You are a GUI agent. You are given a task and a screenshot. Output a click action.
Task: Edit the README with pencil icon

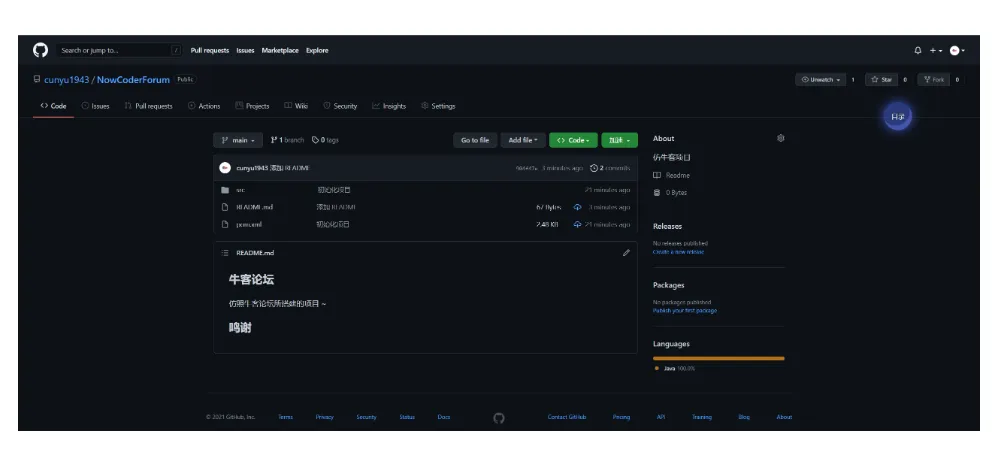point(626,252)
